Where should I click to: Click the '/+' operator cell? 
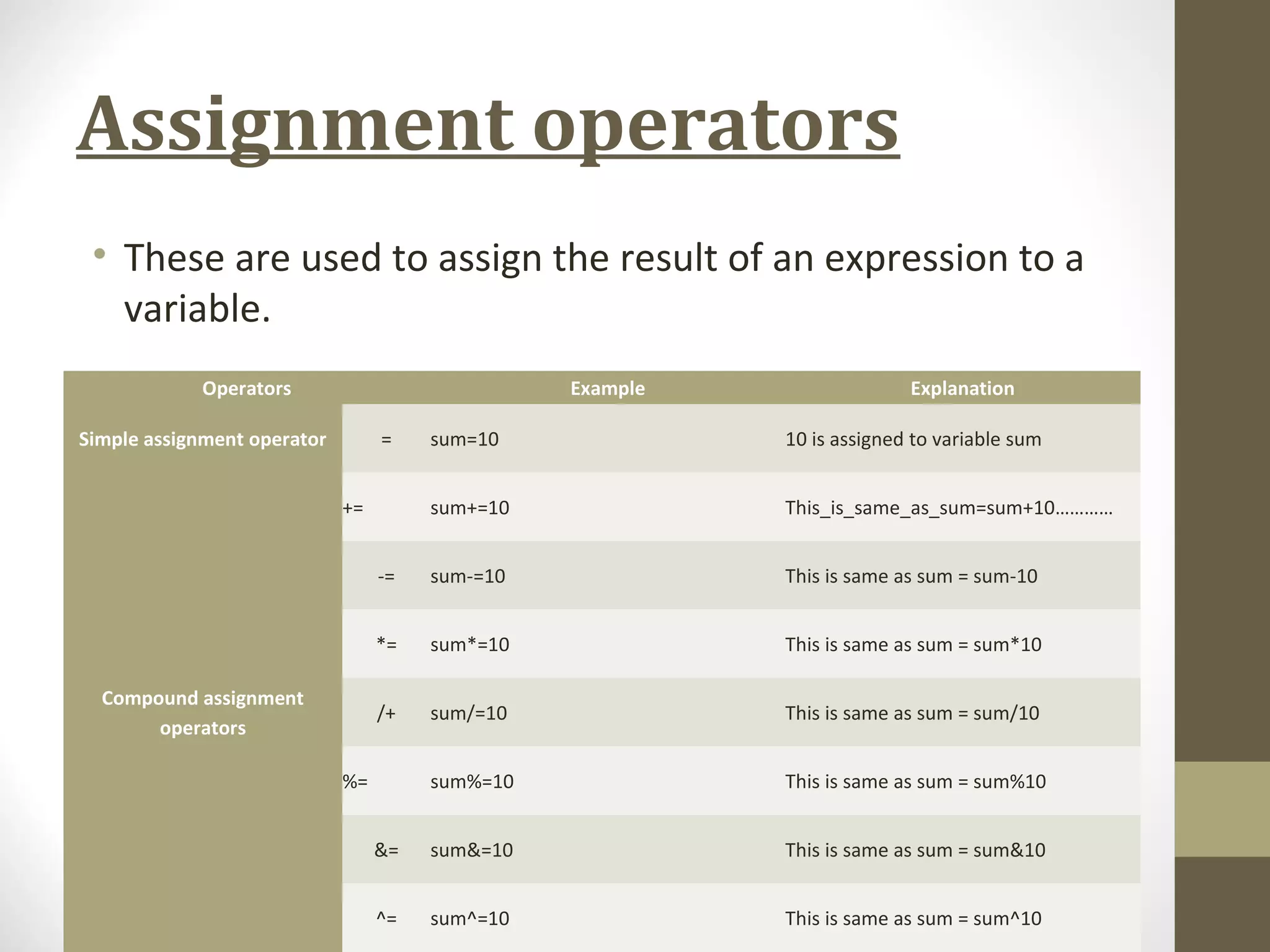[x=386, y=713]
